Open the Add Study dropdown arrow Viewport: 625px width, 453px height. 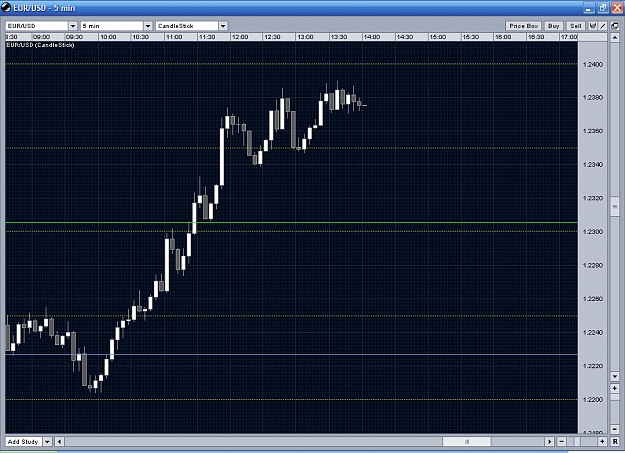(47, 441)
